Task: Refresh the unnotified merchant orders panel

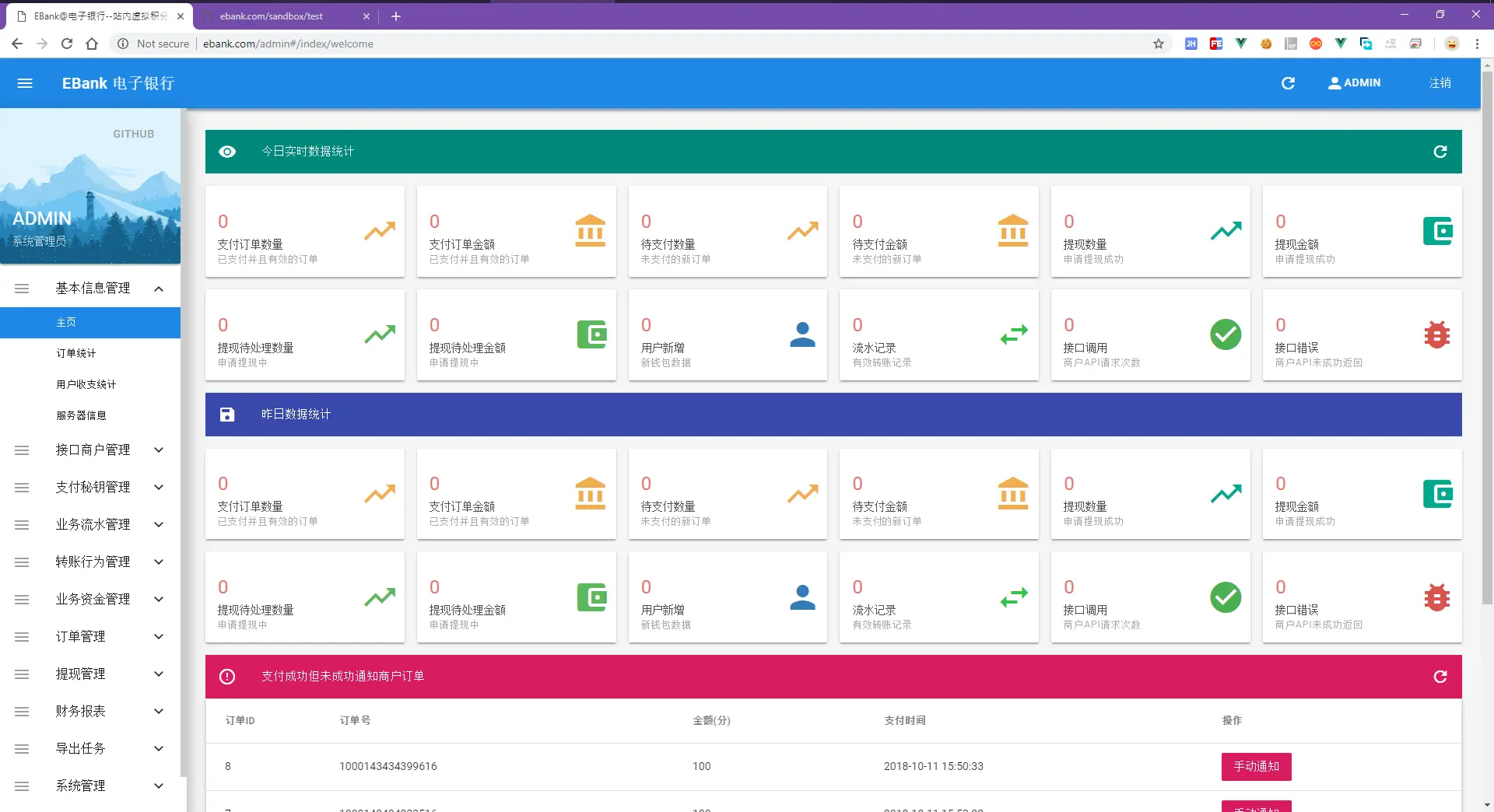Action: (1440, 677)
